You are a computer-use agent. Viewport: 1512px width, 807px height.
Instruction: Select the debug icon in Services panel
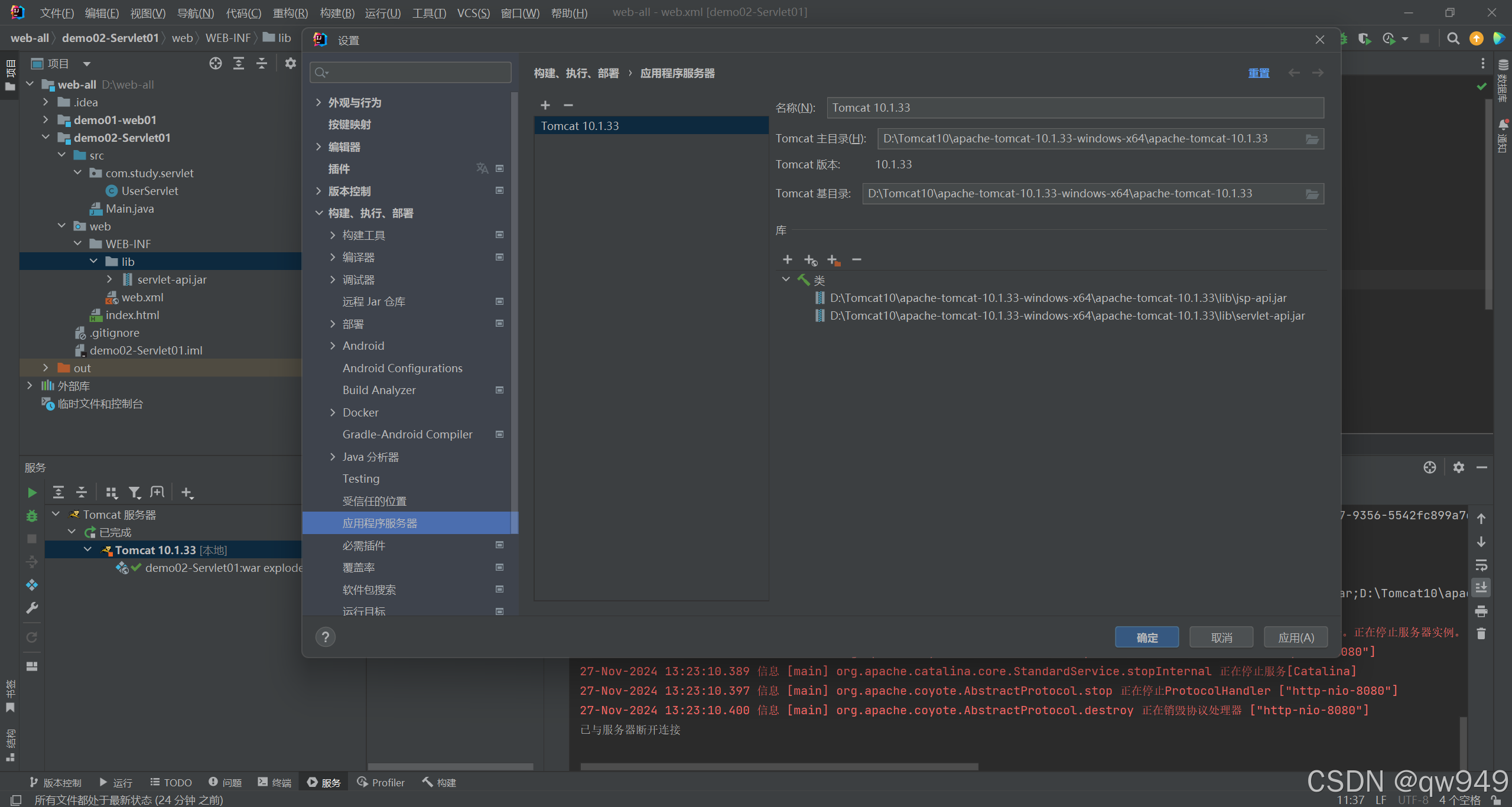point(32,516)
